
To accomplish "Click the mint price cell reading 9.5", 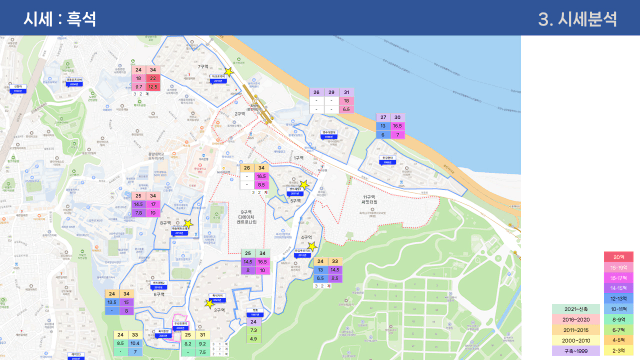I will coord(120,343).
